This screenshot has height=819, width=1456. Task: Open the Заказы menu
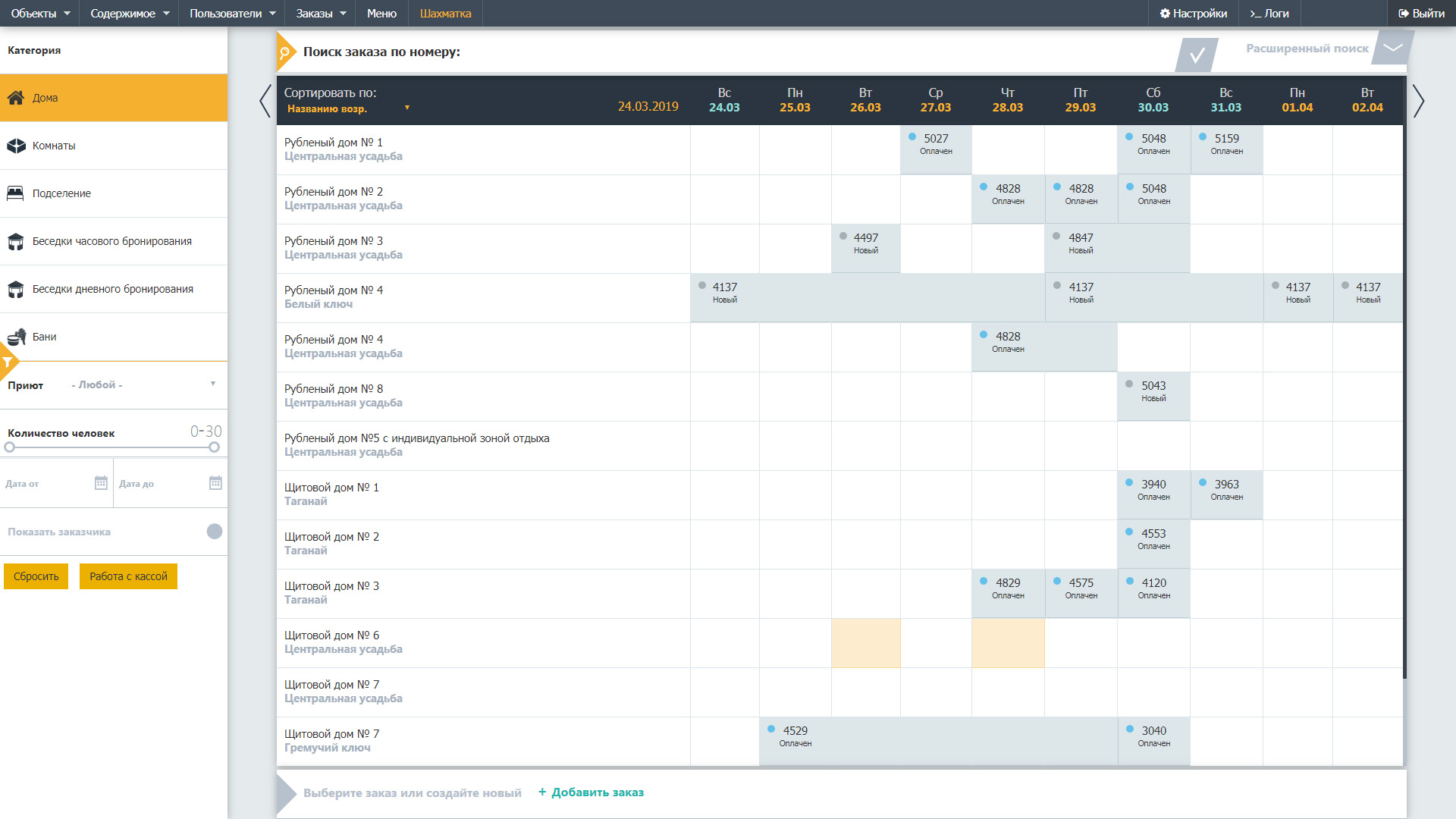[321, 14]
